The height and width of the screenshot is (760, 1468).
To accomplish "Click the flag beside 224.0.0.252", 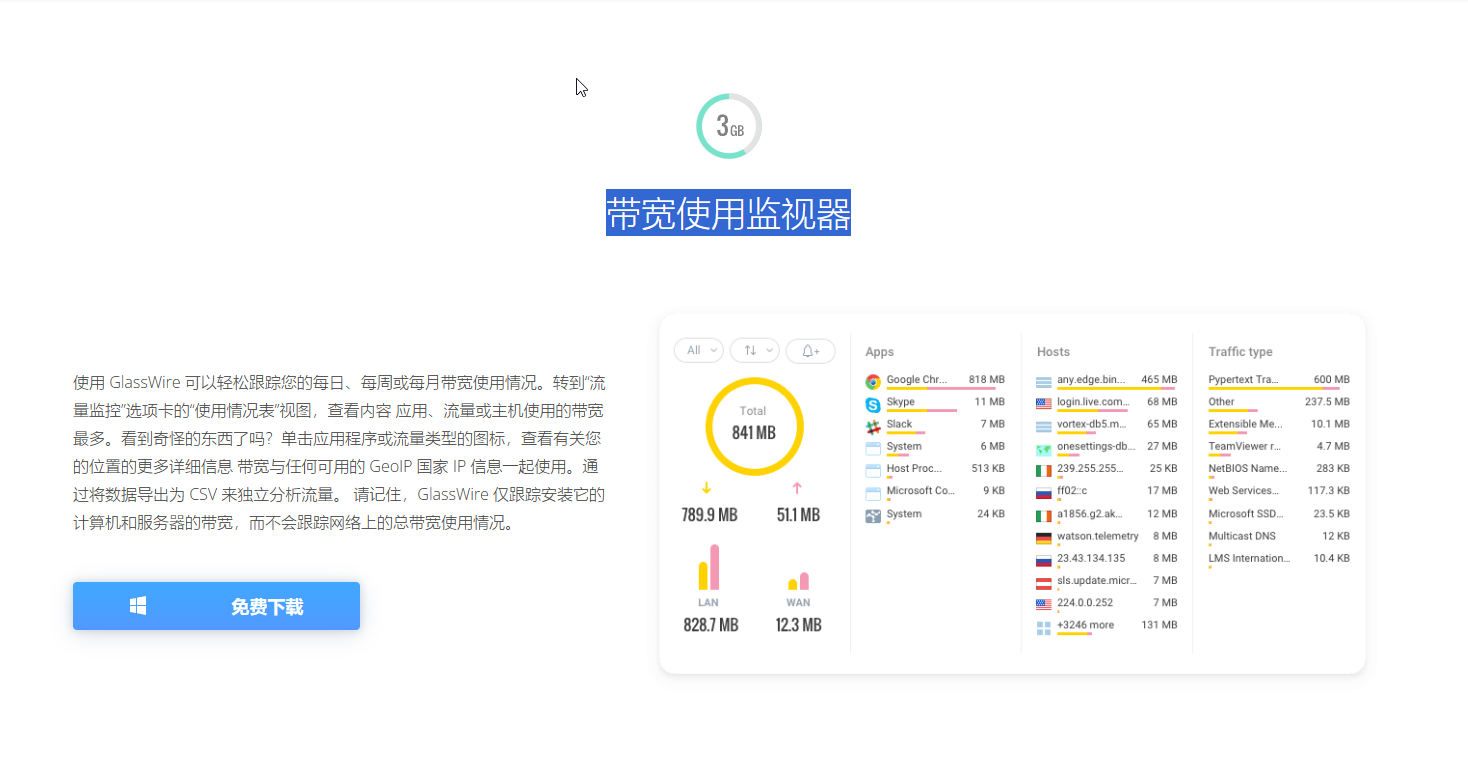I will (1044, 604).
